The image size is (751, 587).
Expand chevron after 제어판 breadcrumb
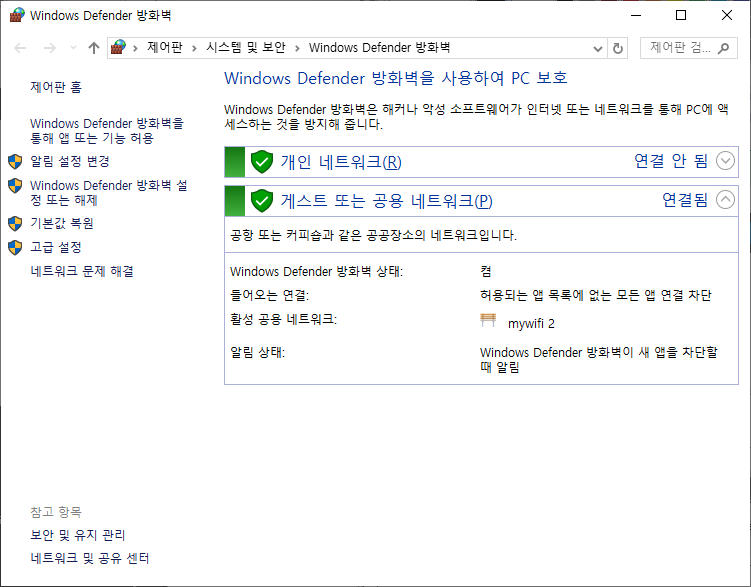194,48
